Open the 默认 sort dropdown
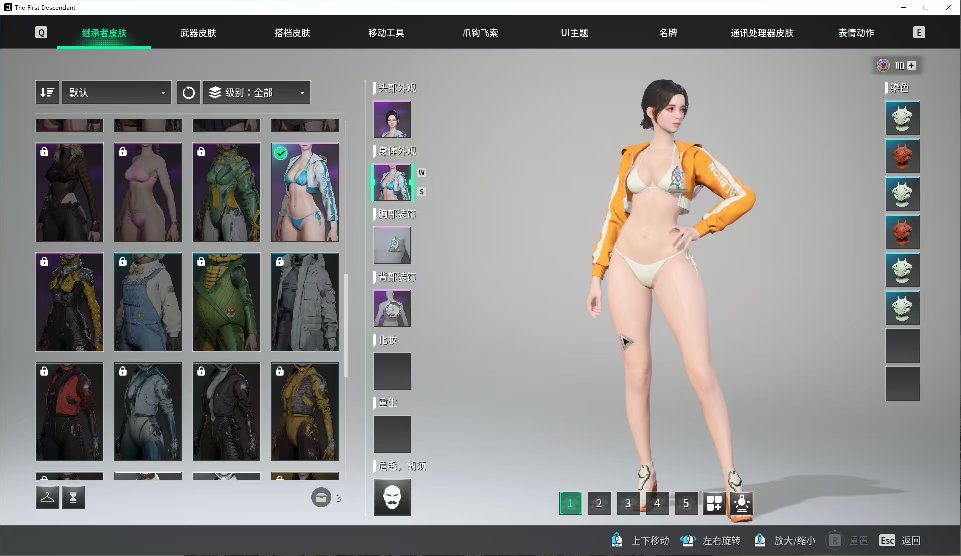 coord(116,93)
